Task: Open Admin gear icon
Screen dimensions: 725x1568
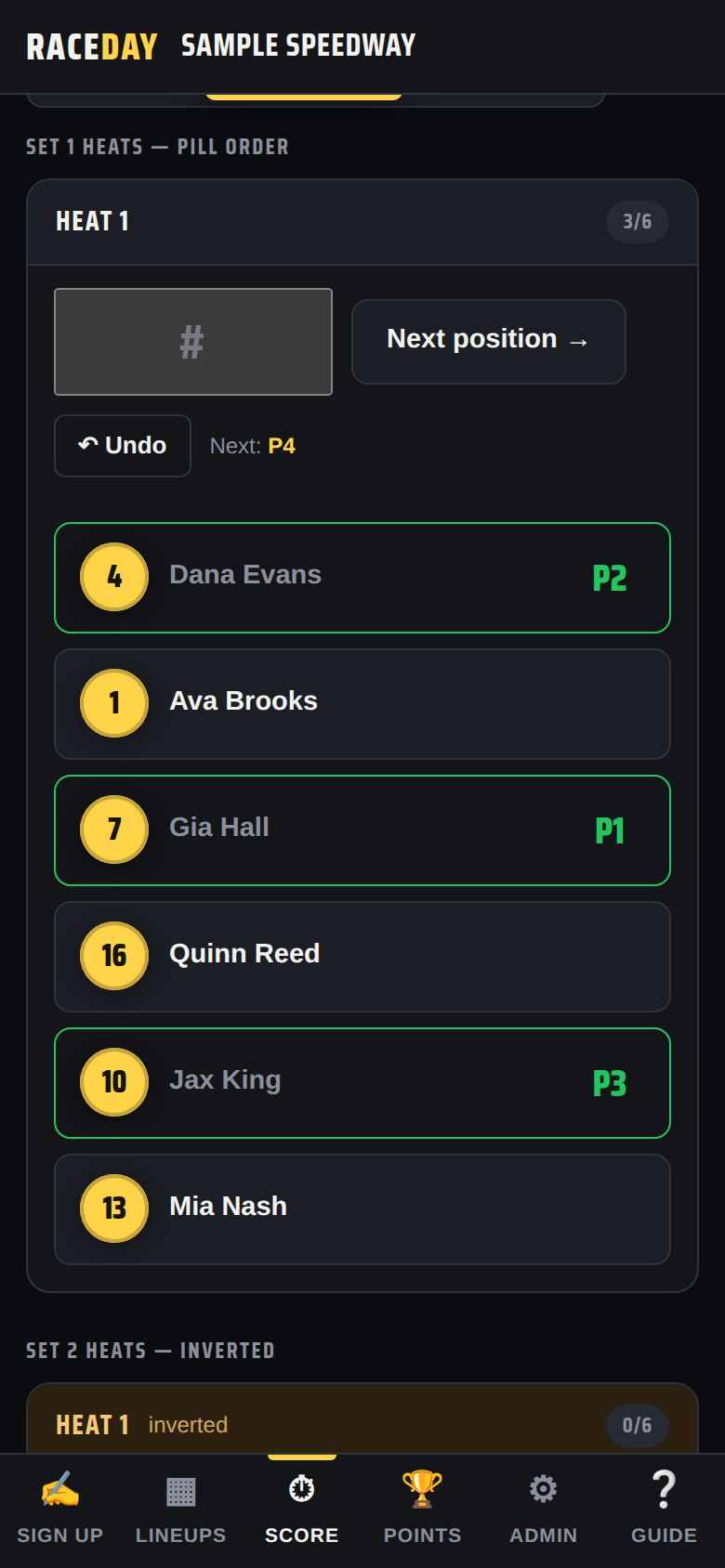Action: 543,1490
